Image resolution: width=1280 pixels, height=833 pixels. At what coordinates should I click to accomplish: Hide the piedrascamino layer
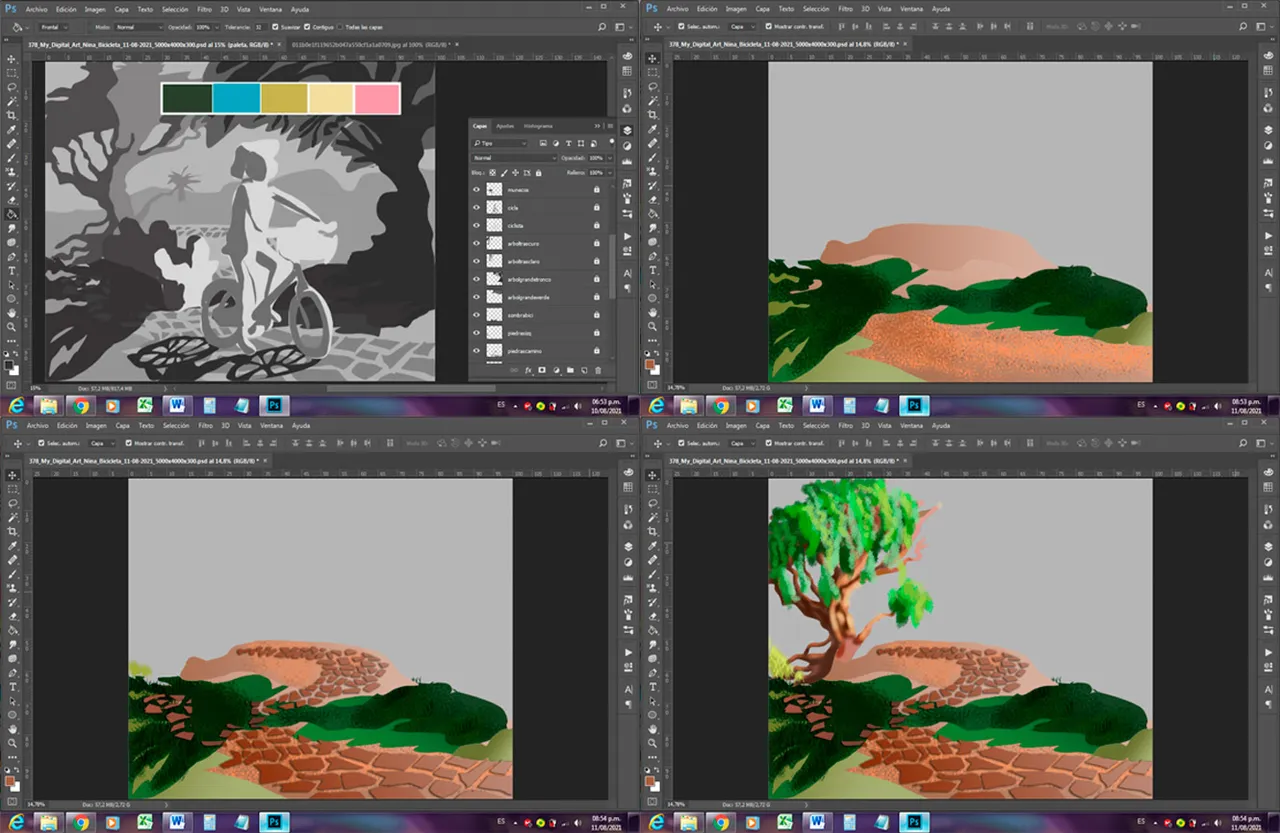pyautogui.click(x=476, y=351)
